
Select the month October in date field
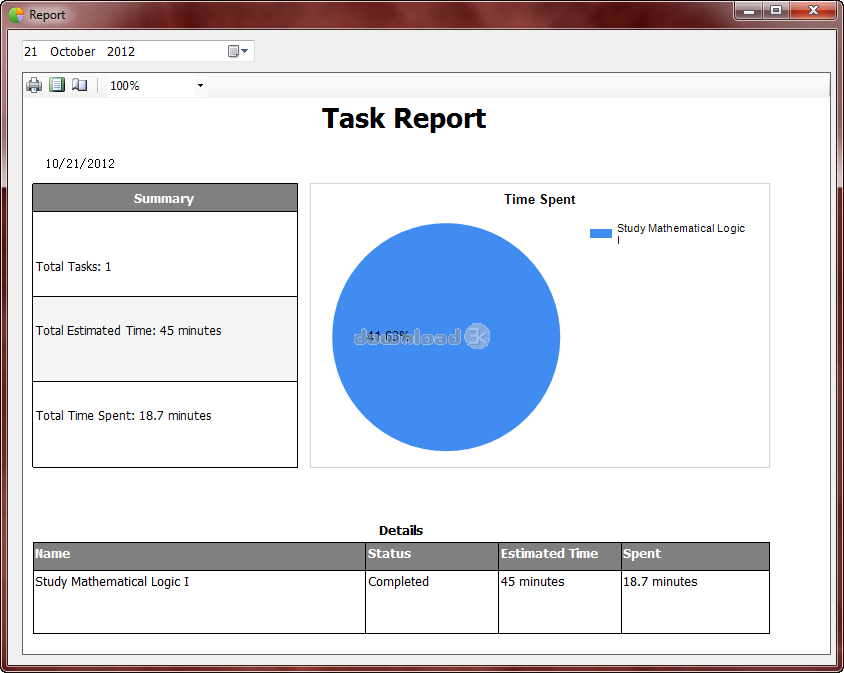72,51
